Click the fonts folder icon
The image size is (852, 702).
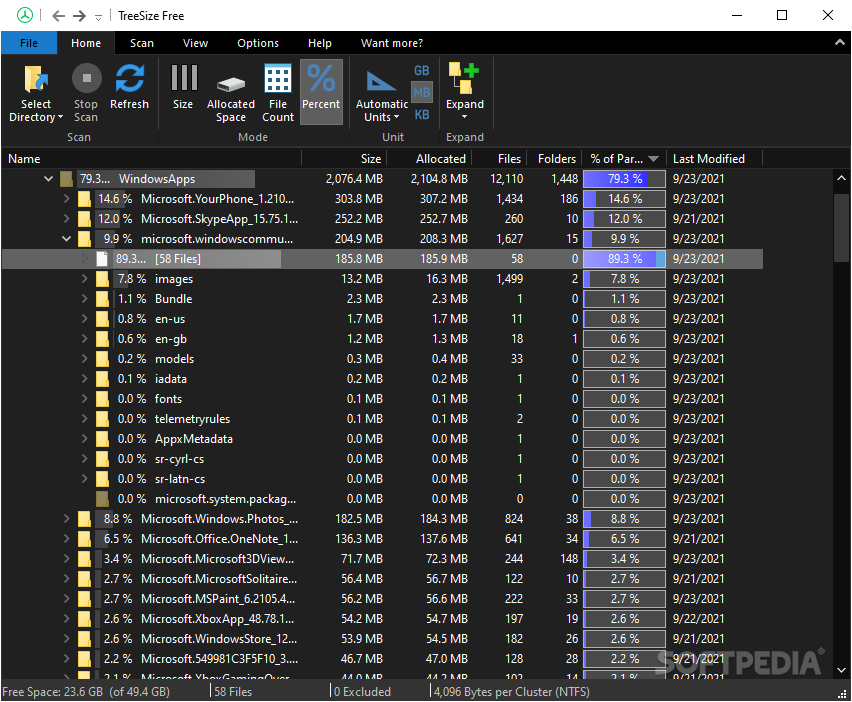[102, 399]
